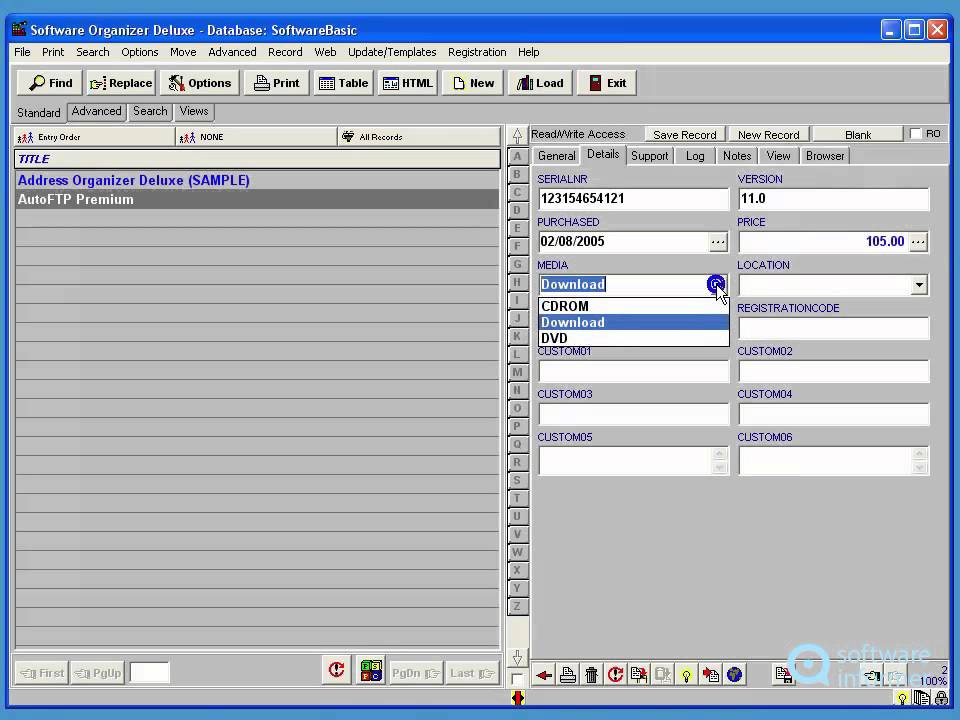Click the SERIALNR input field
Viewport: 960px width, 720px height.
pos(634,199)
